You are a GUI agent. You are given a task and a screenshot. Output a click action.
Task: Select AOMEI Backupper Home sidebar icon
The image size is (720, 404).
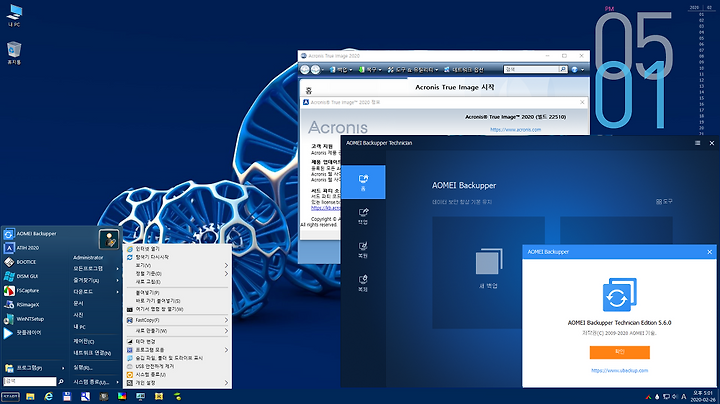click(x=363, y=182)
